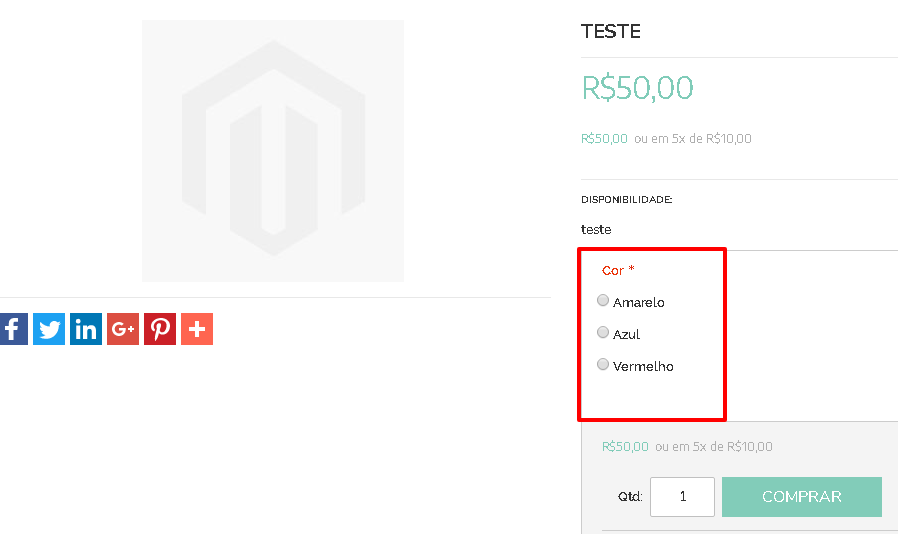Viewport: 898px width, 534px height.
Task: Click the teste availability text
Action: coord(596,229)
